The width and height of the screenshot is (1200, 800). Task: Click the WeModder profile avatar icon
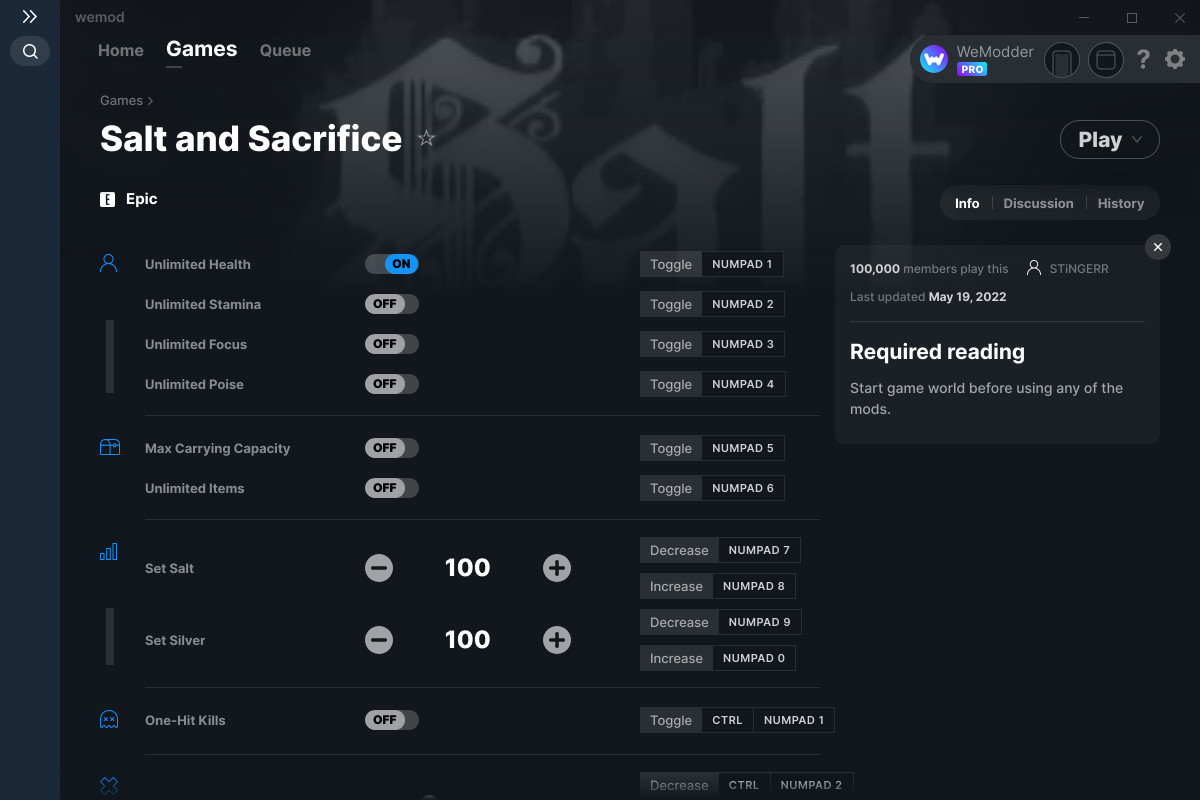tap(934, 60)
